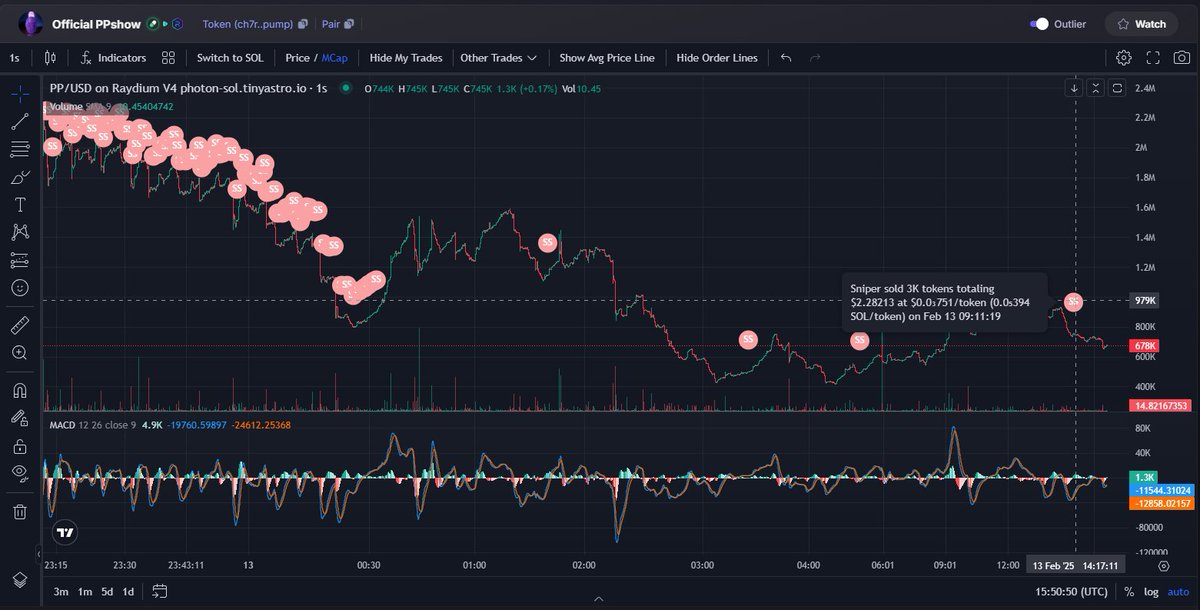1200x610 pixels.
Task: Open the emoji icons tool
Action: pos(20,288)
